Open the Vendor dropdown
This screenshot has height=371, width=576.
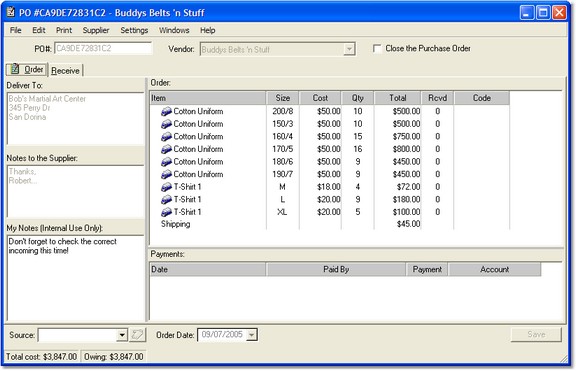tap(349, 49)
